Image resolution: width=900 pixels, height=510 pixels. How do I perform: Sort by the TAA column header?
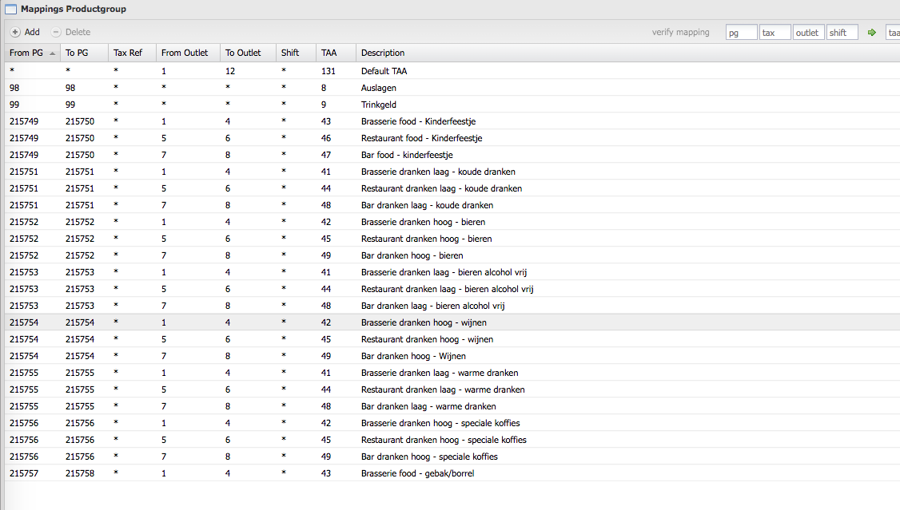pyautogui.click(x=329, y=53)
